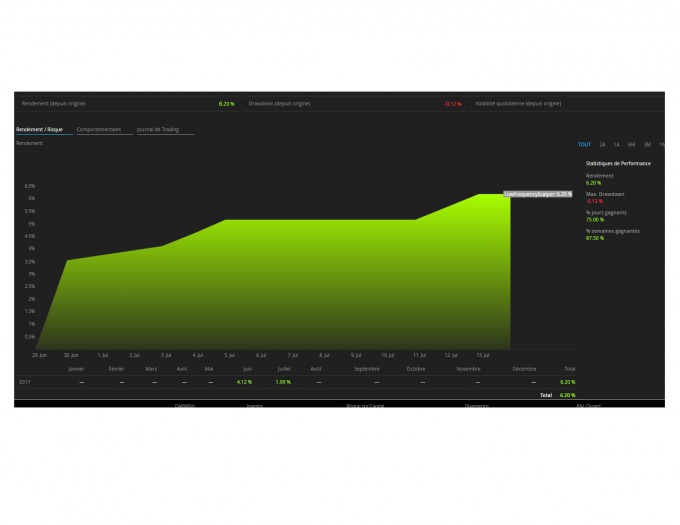
Task: Select the Juin 4.12 % monthly return cell
Action: click(244, 382)
